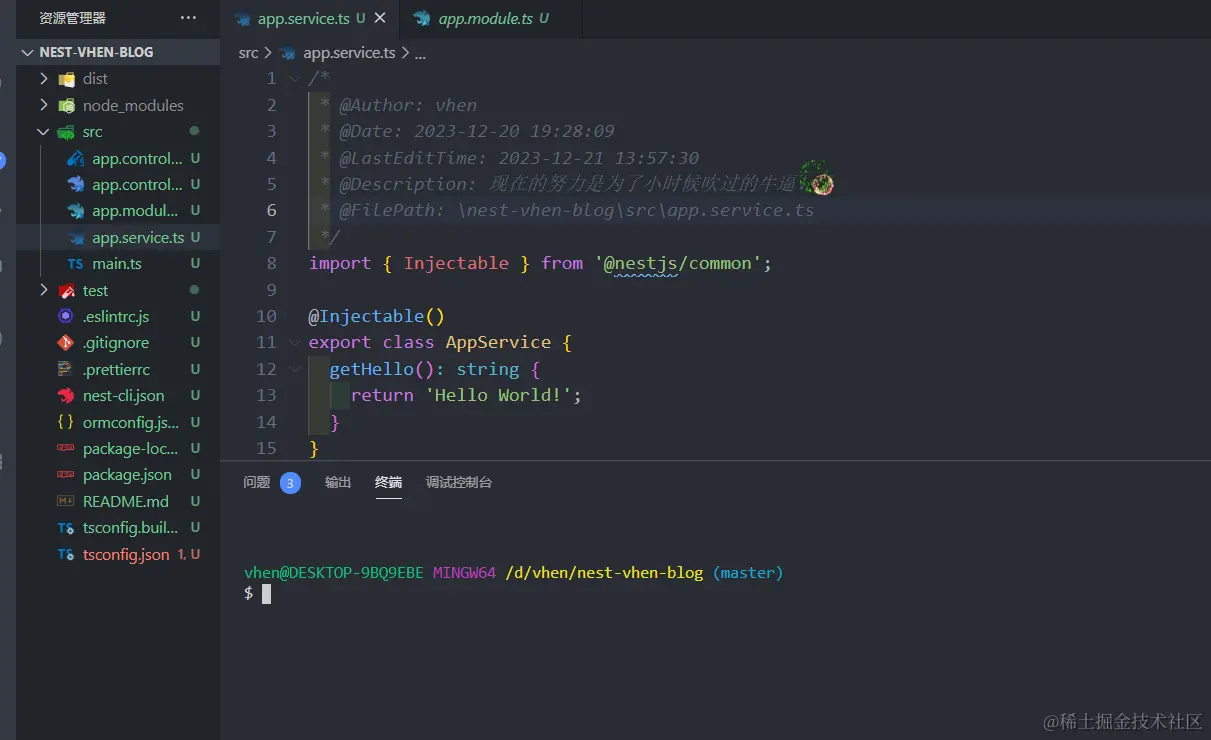Click the TS config icon of tsconfig.buil...
This screenshot has height=740, width=1211.
pos(67,528)
